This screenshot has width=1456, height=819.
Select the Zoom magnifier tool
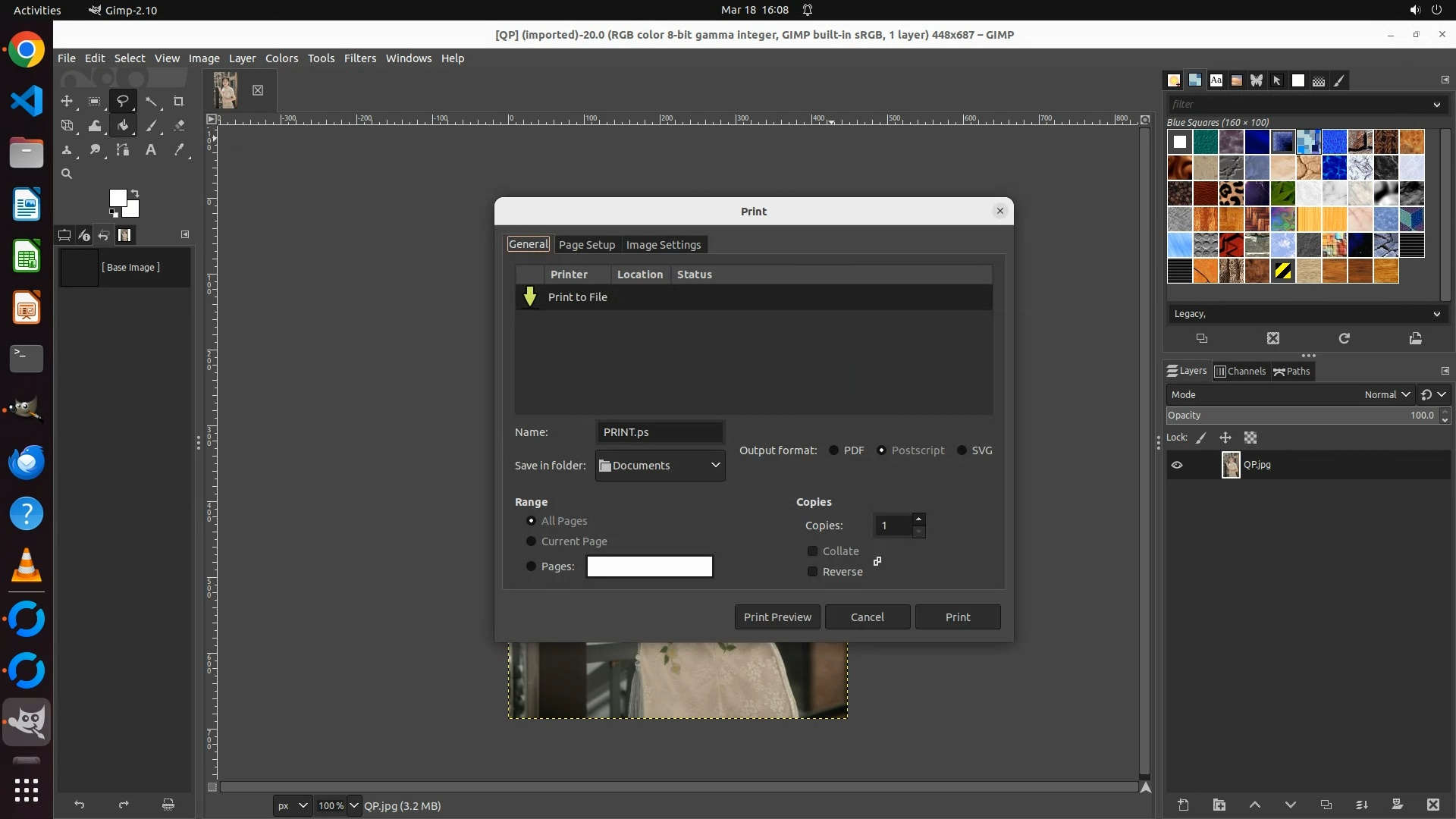pyautogui.click(x=67, y=174)
